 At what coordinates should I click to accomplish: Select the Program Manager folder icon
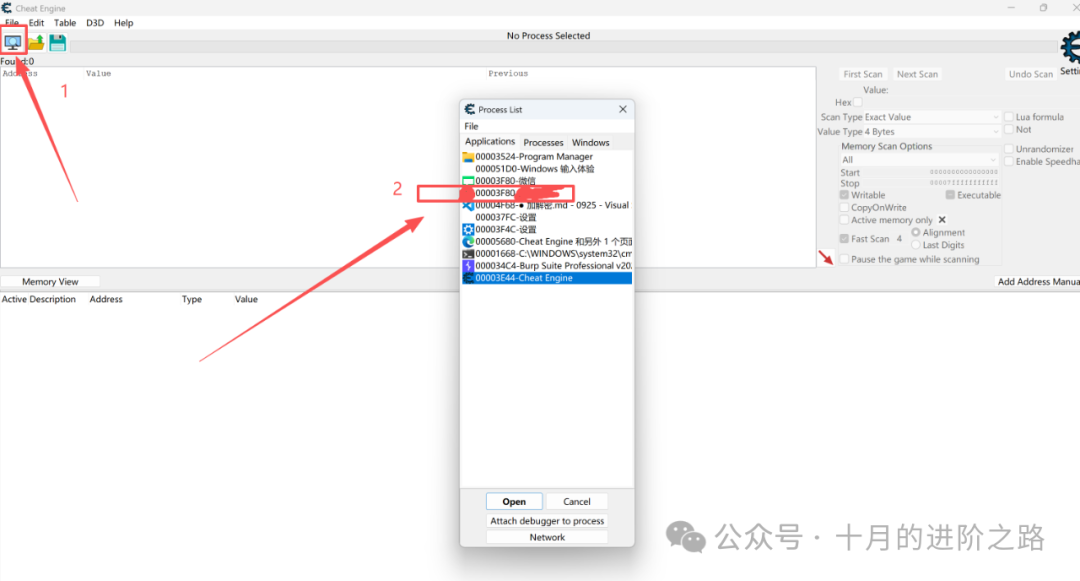click(468, 157)
